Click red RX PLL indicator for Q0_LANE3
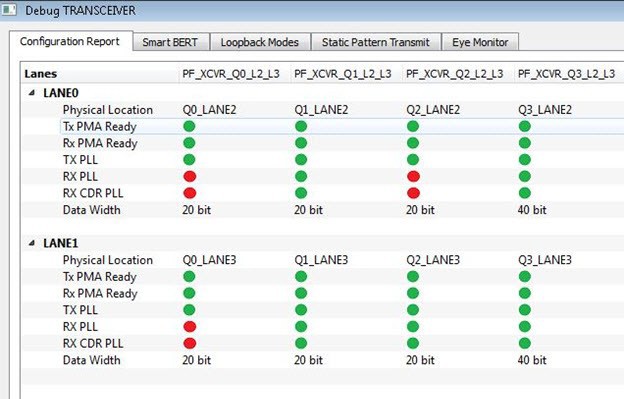The image size is (624, 399). 189,327
